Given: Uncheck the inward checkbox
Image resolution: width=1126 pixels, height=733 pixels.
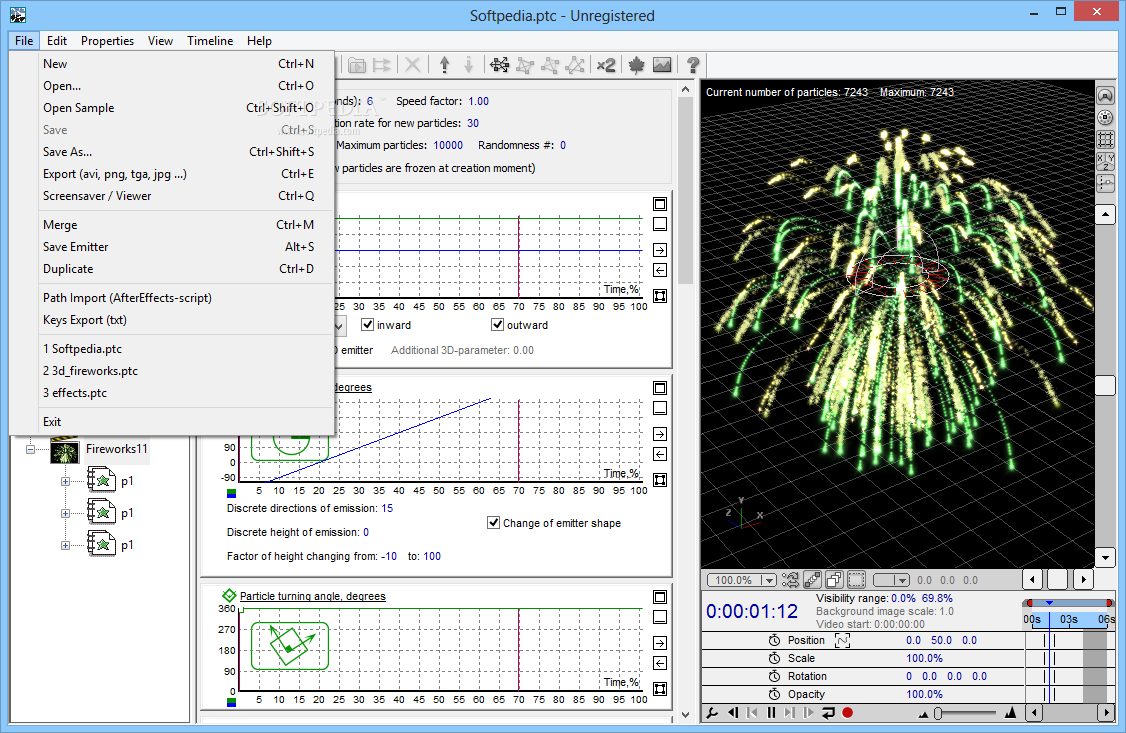Looking at the screenshot, I should [x=367, y=325].
